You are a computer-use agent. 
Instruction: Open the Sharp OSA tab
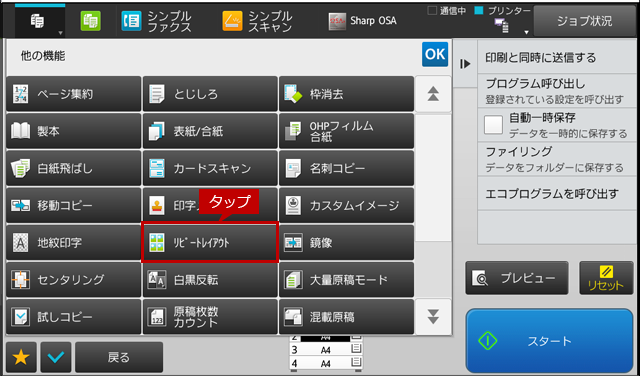click(x=362, y=21)
